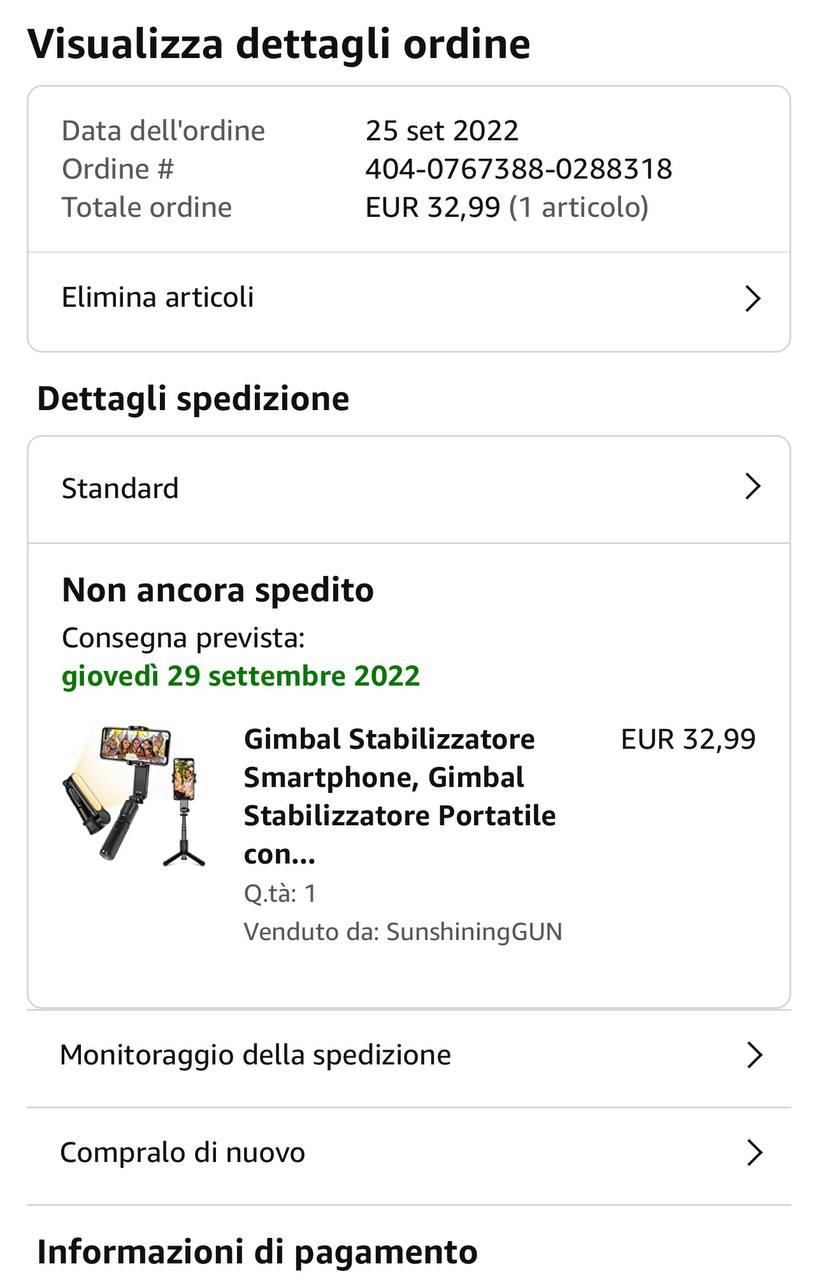
Task: Tap the item price EUR 32,99
Action: coord(688,739)
